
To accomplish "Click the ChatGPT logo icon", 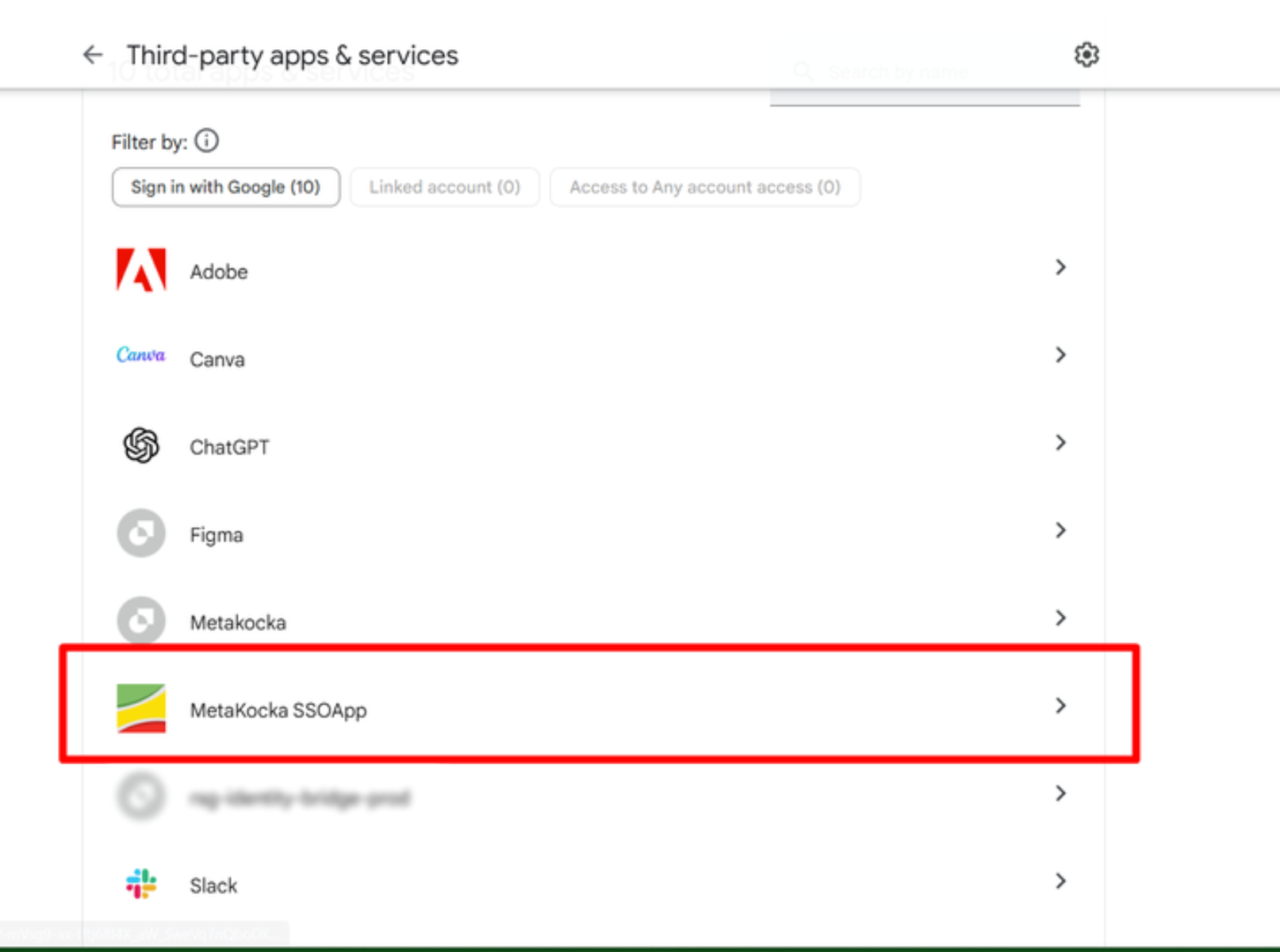I will coord(141,445).
